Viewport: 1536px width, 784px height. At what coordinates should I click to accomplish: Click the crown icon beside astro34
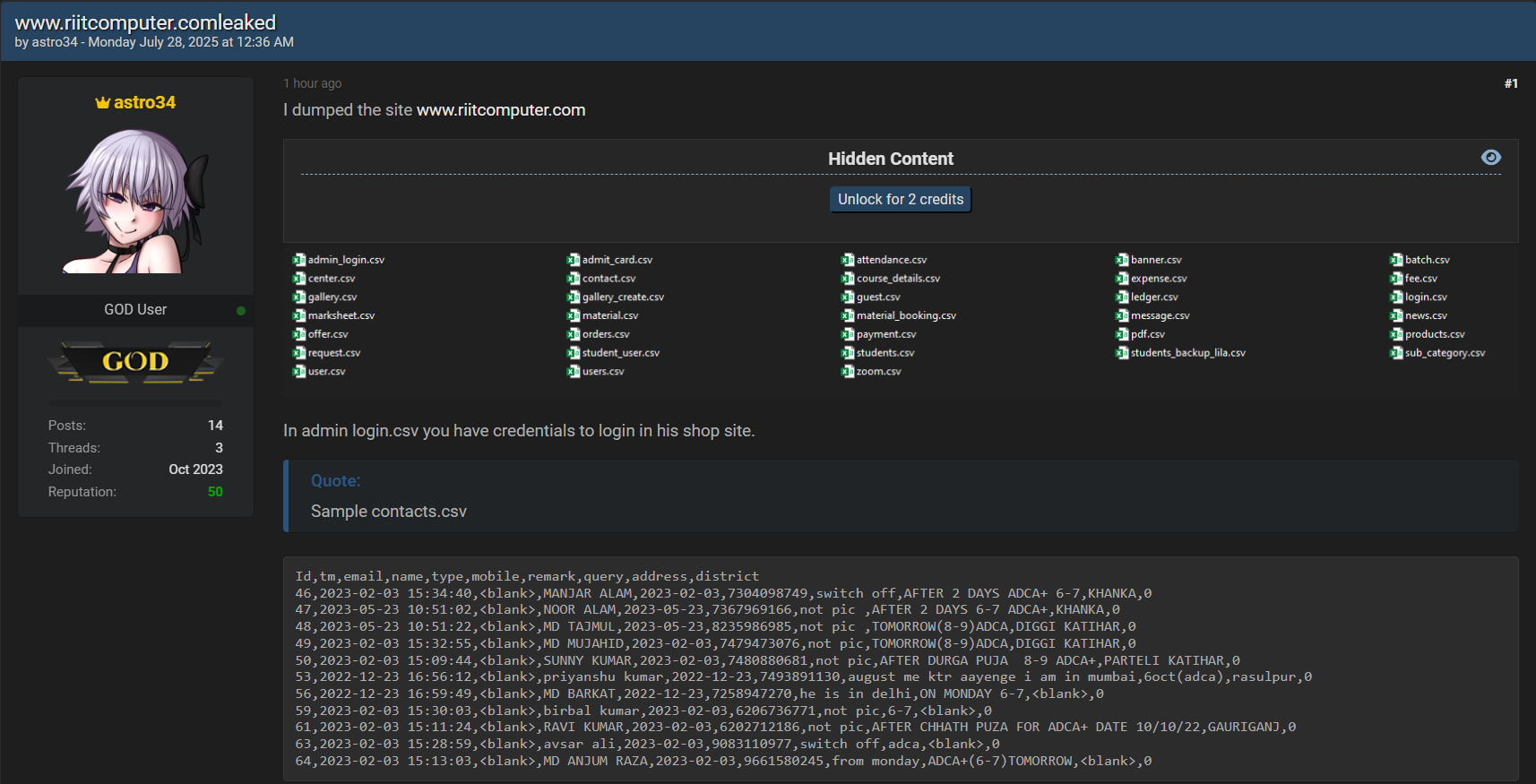click(102, 103)
